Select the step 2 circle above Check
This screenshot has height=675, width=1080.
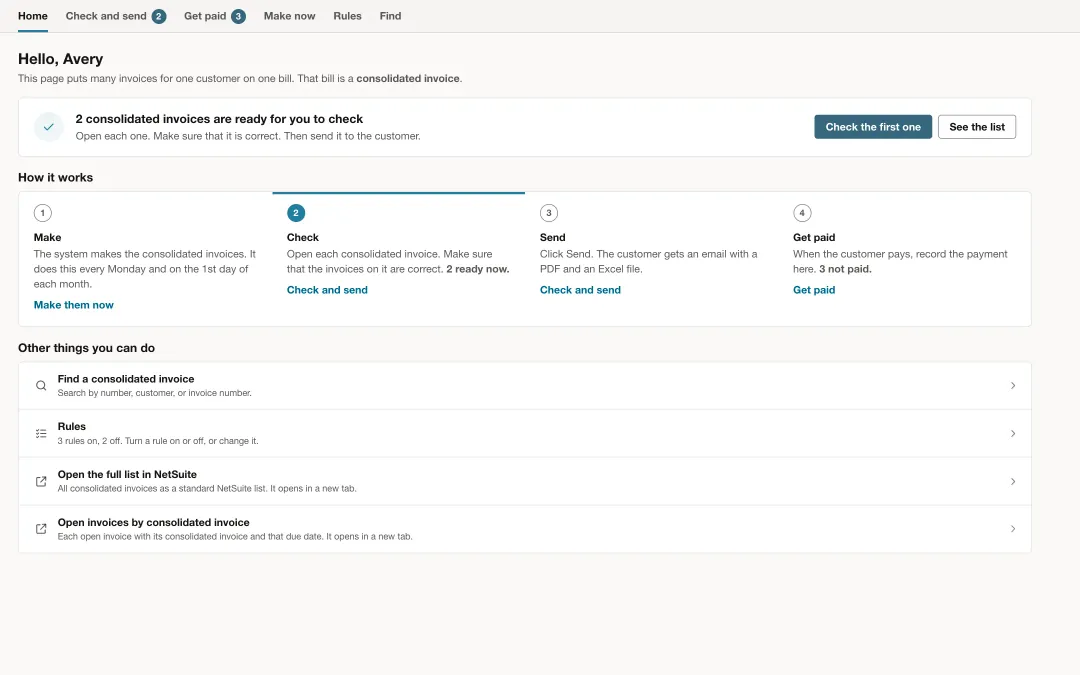(x=296, y=213)
